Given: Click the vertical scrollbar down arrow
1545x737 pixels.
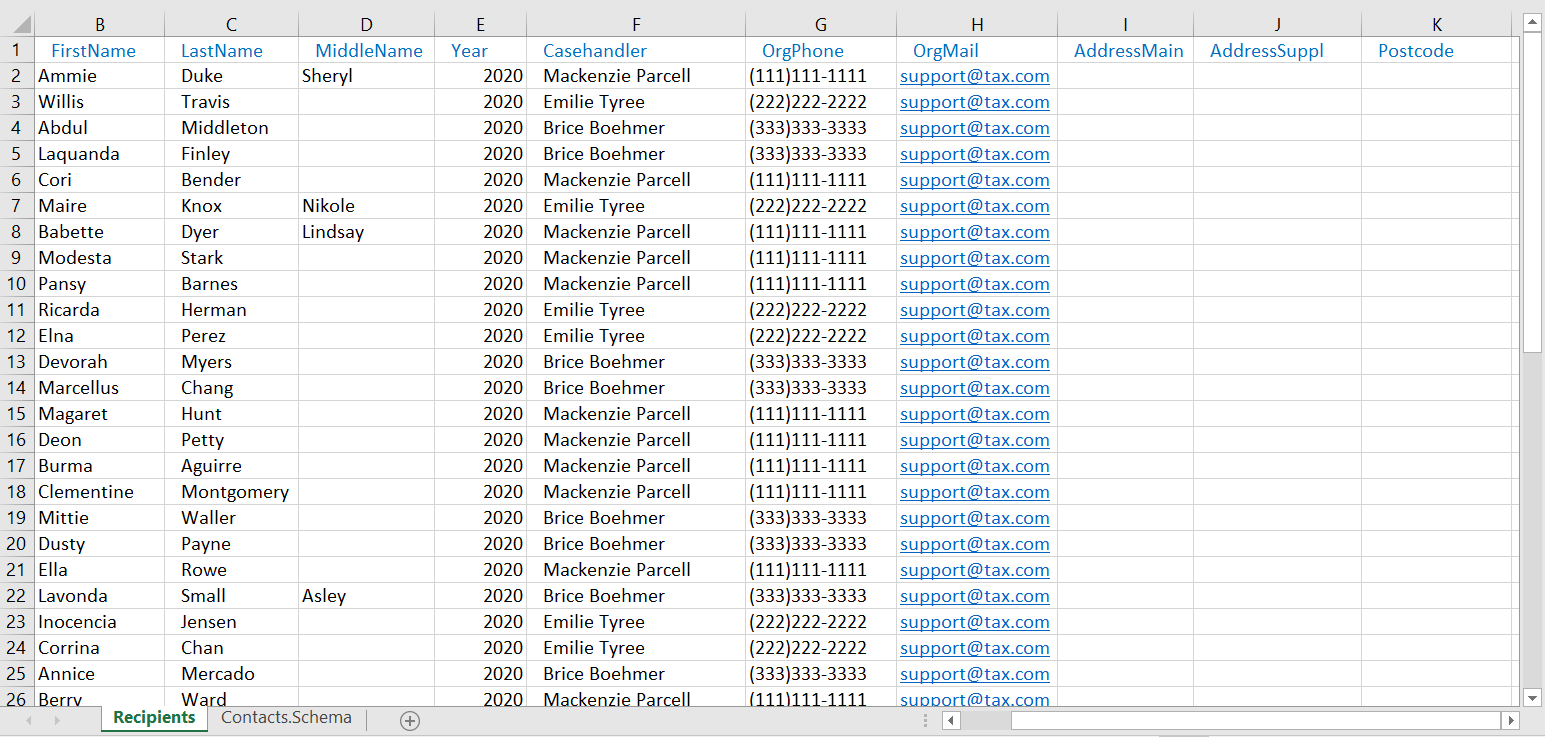Looking at the screenshot, I should tap(1532, 697).
